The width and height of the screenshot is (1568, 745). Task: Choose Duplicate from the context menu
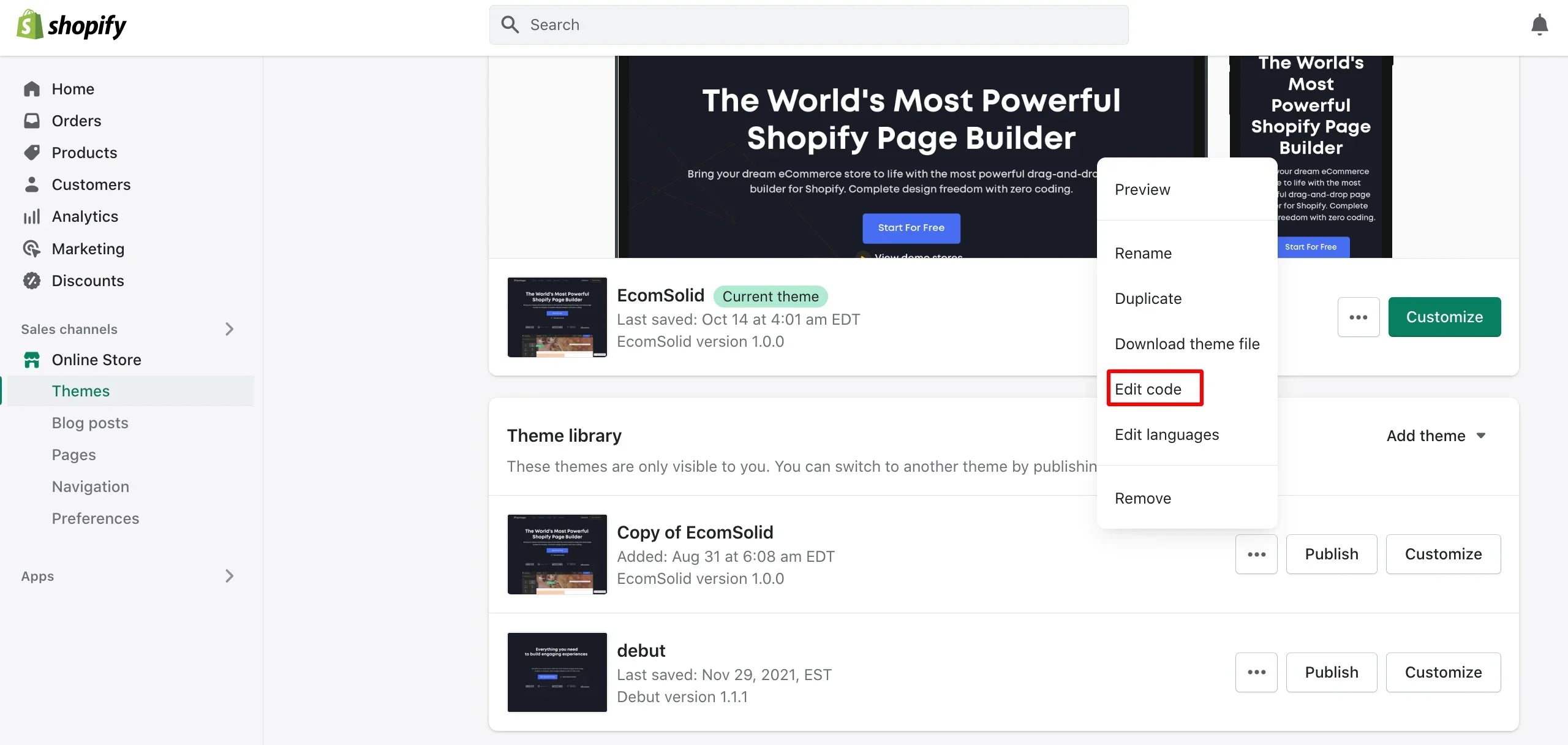click(1187, 298)
